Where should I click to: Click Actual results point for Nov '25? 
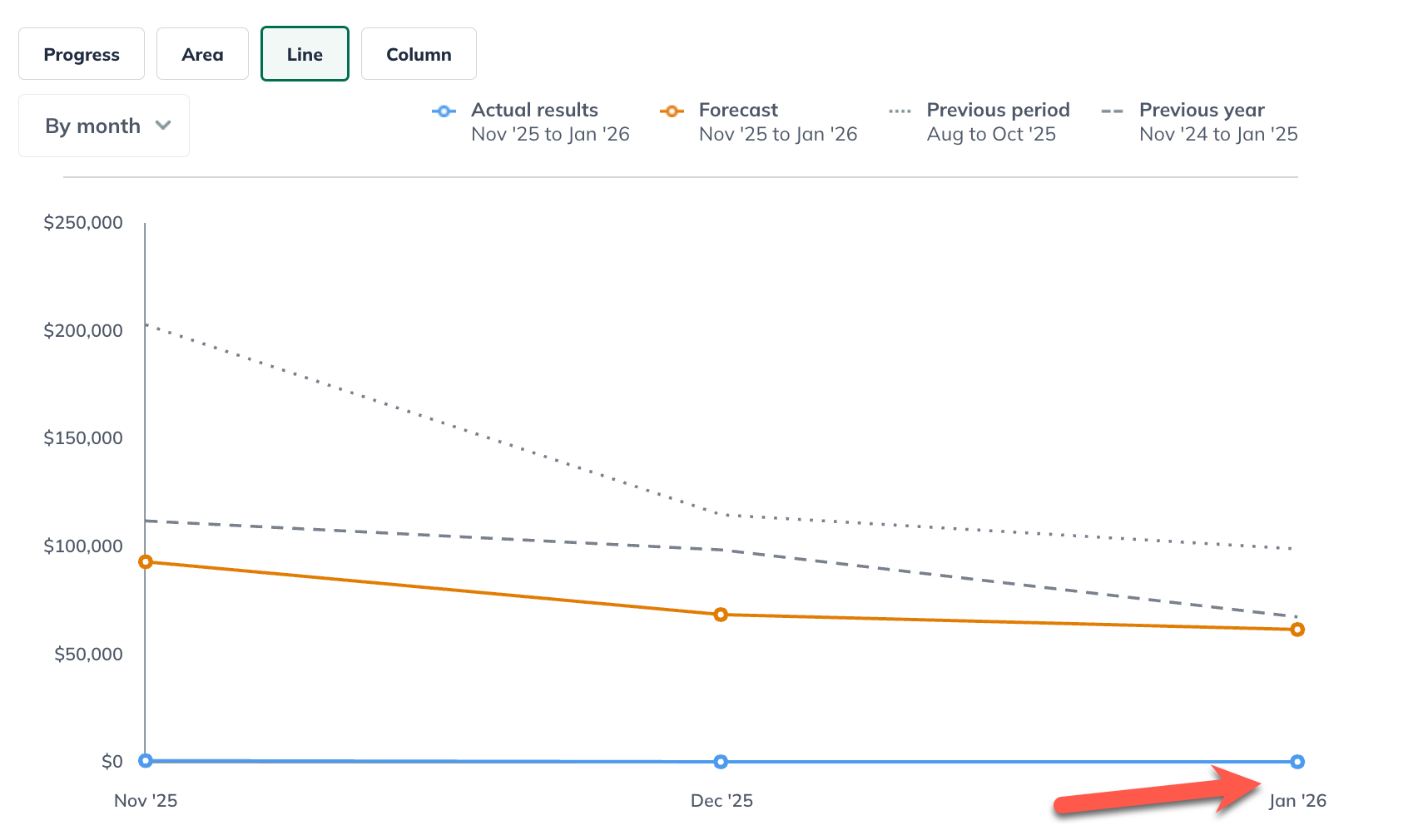pyautogui.click(x=146, y=760)
